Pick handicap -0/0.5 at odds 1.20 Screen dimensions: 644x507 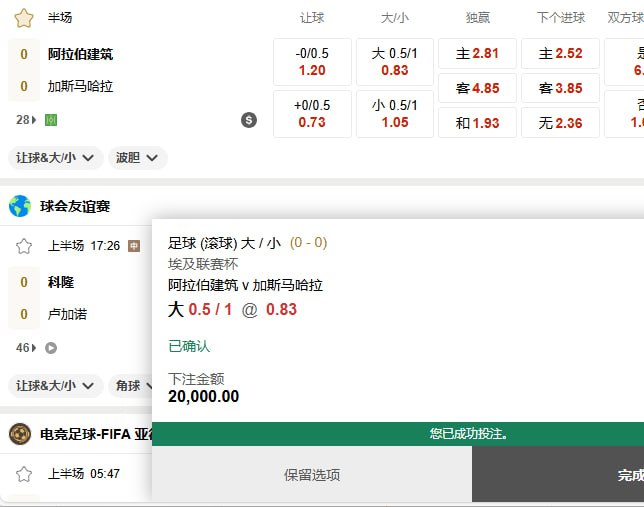pyautogui.click(x=311, y=62)
